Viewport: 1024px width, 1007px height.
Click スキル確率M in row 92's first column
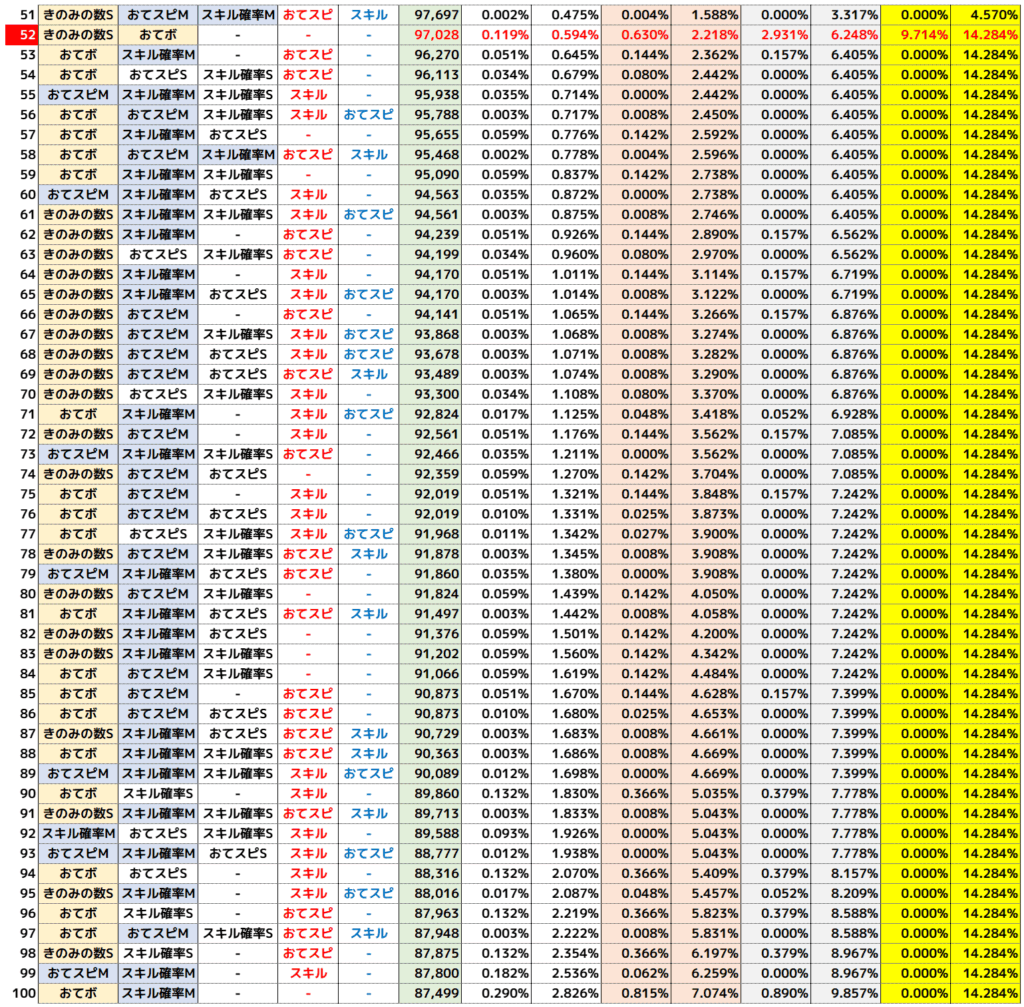click(x=78, y=833)
